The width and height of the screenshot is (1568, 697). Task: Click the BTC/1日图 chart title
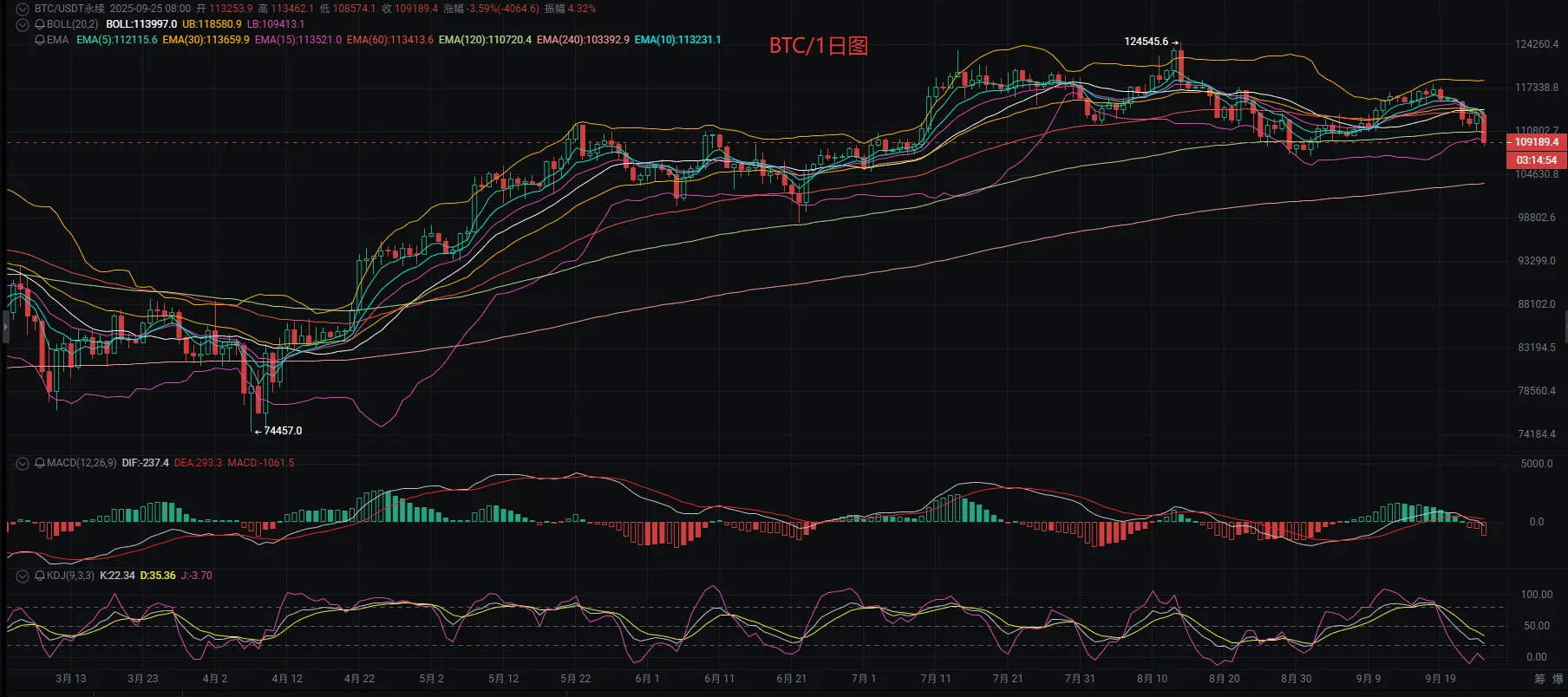[819, 46]
